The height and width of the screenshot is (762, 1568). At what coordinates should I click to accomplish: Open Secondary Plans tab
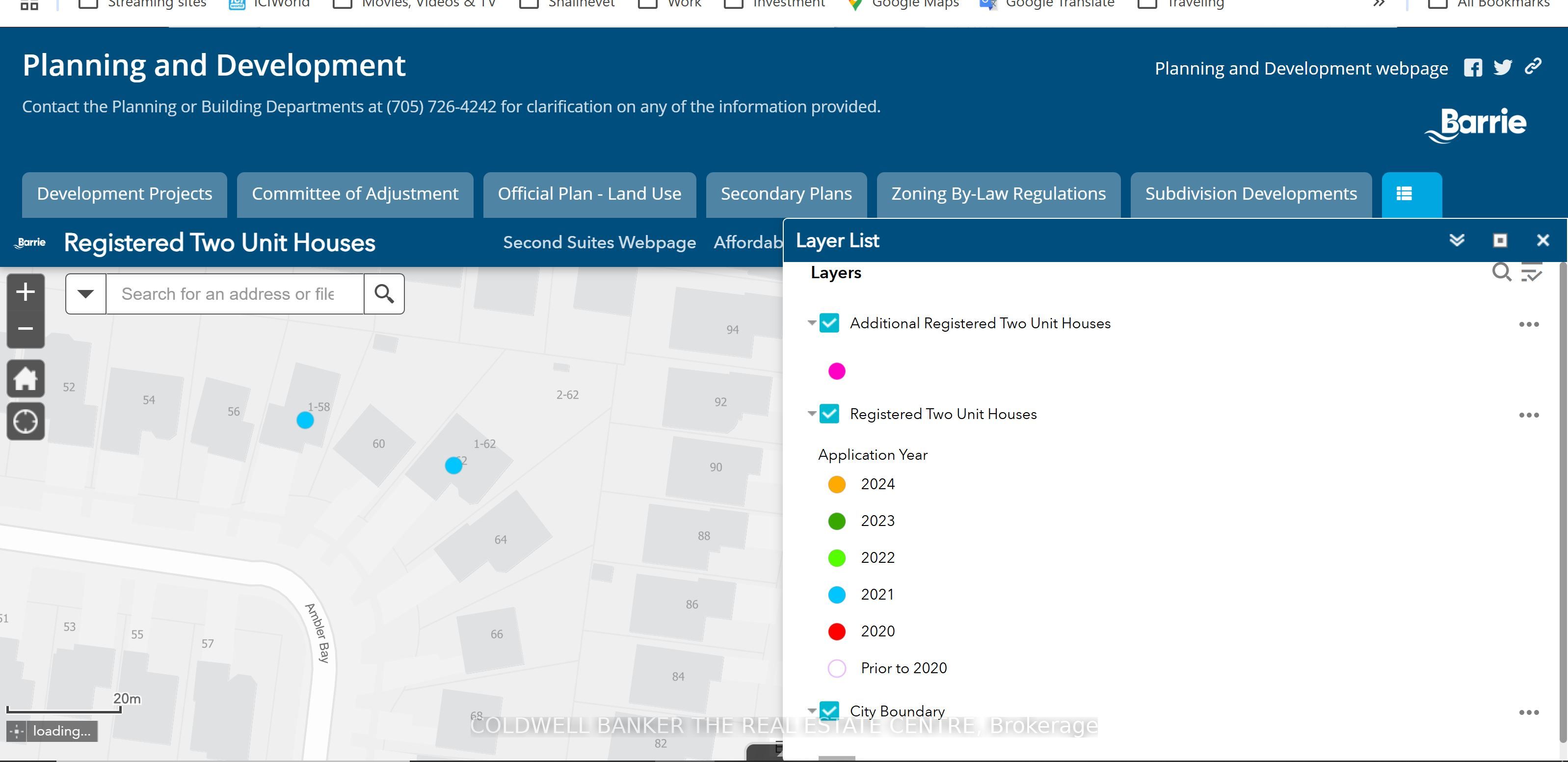click(x=786, y=195)
